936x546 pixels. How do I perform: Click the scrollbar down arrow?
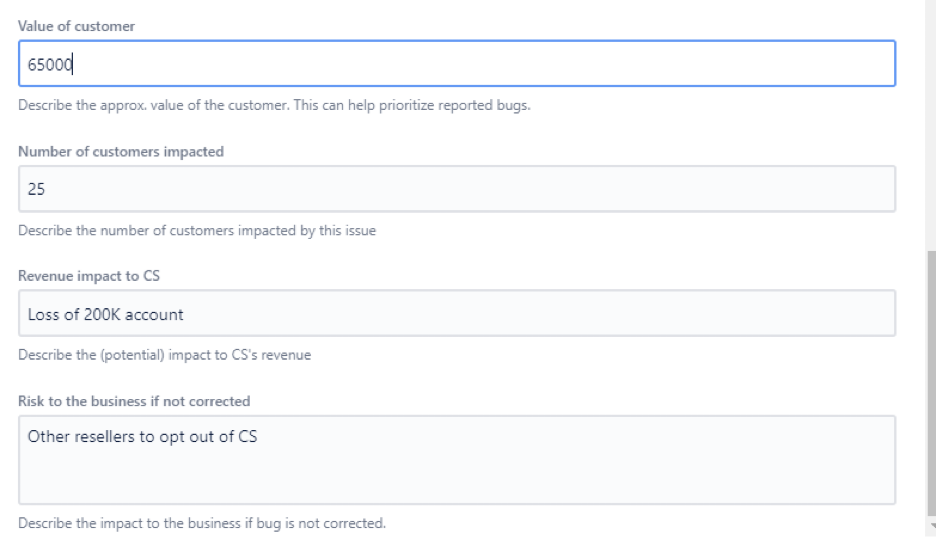(932, 526)
